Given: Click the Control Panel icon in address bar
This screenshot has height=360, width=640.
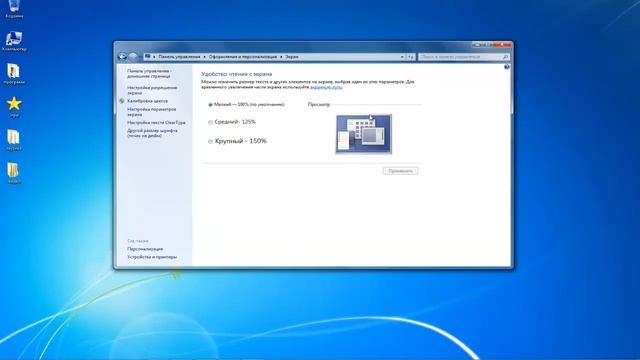Looking at the screenshot, I should (x=147, y=56).
